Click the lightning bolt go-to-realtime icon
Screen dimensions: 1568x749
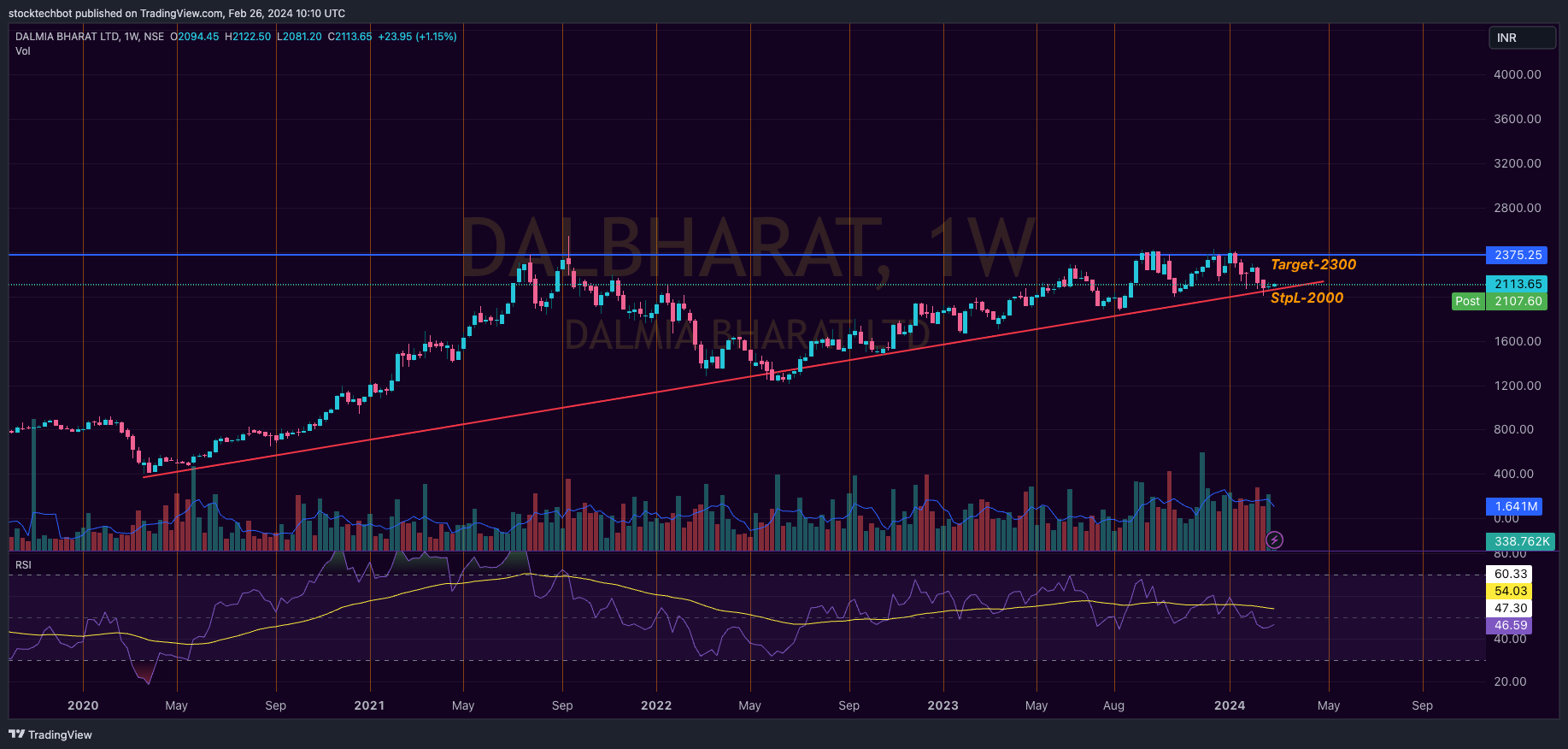pyautogui.click(x=1274, y=540)
